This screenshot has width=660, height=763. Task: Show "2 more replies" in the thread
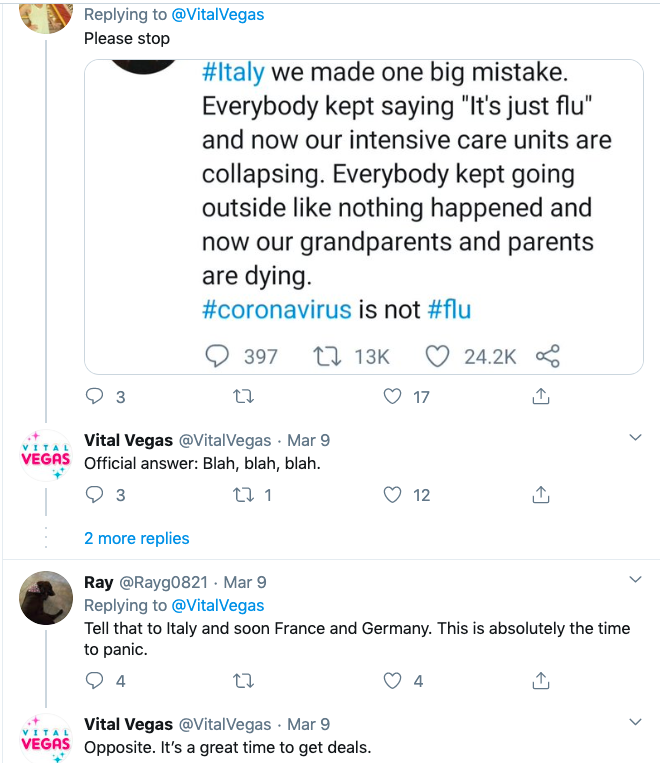(x=136, y=538)
